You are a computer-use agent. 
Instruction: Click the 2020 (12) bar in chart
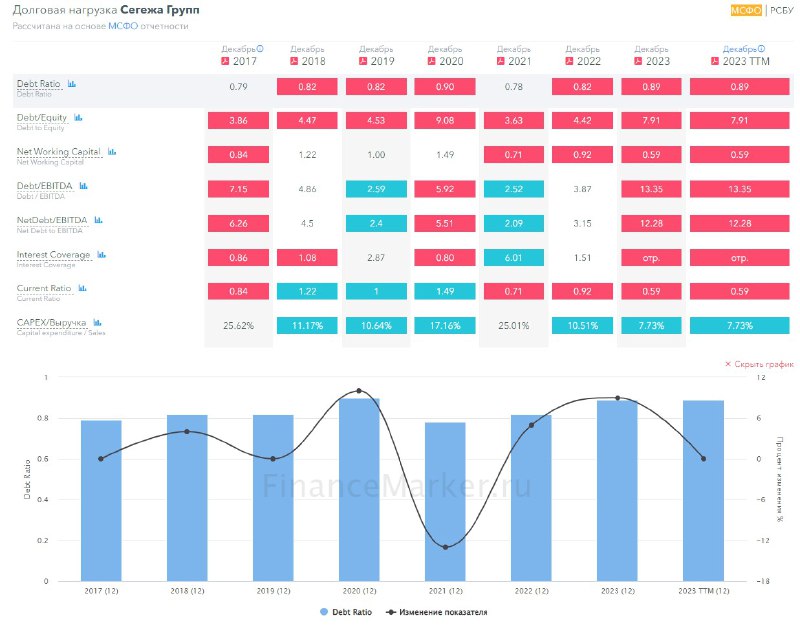click(359, 489)
